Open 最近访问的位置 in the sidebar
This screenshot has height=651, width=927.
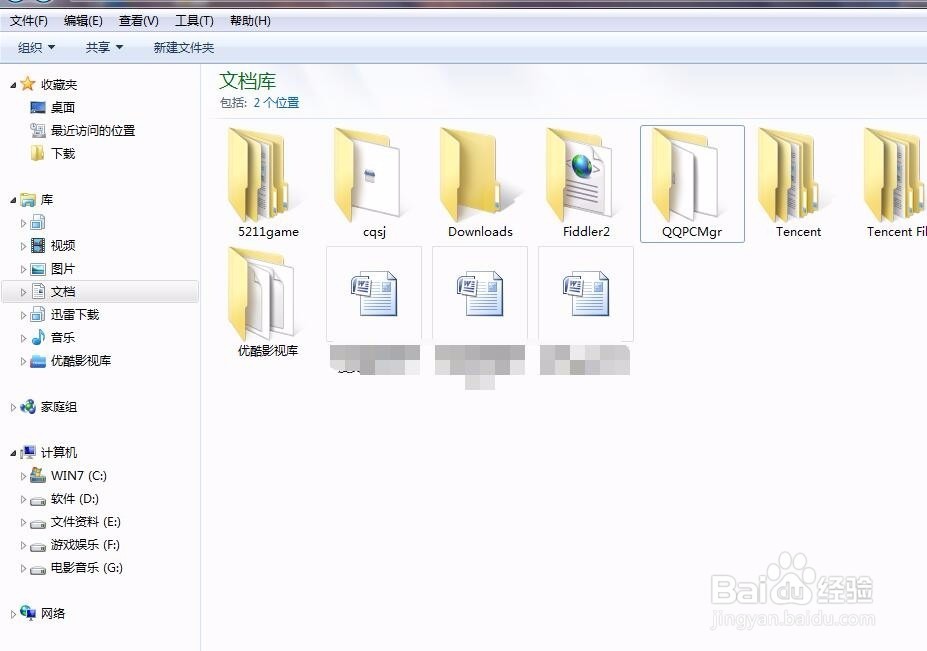(93, 131)
